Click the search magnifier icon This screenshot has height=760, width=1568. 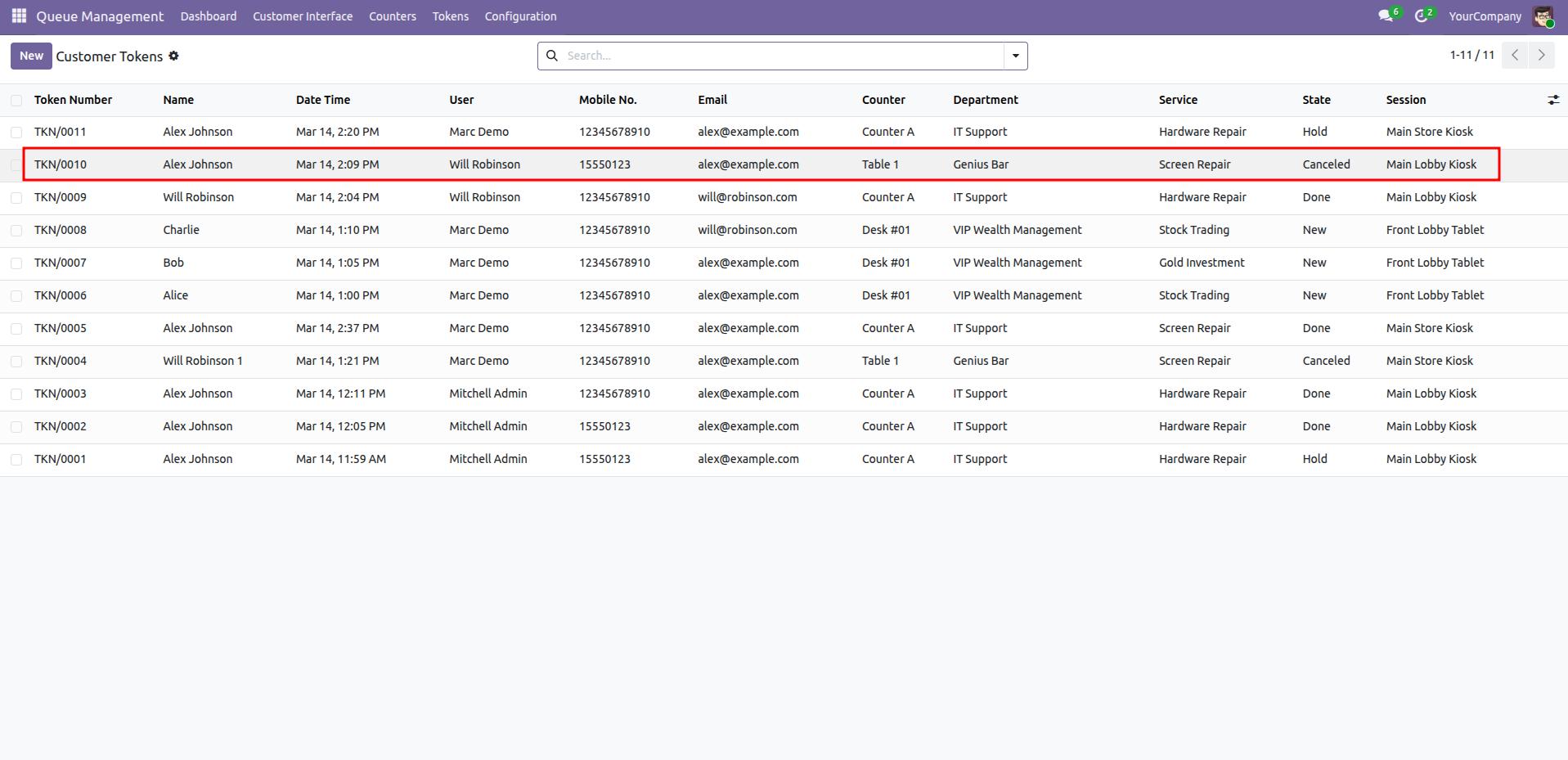(552, 56)
